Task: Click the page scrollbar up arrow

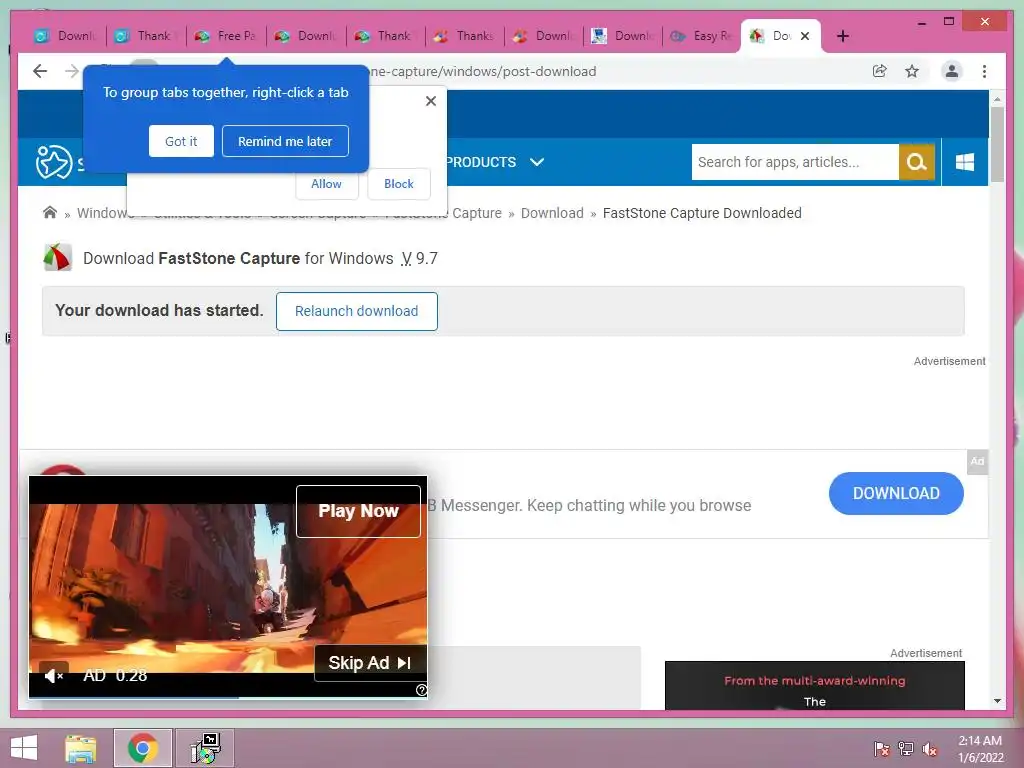Action: coord(997,99)
